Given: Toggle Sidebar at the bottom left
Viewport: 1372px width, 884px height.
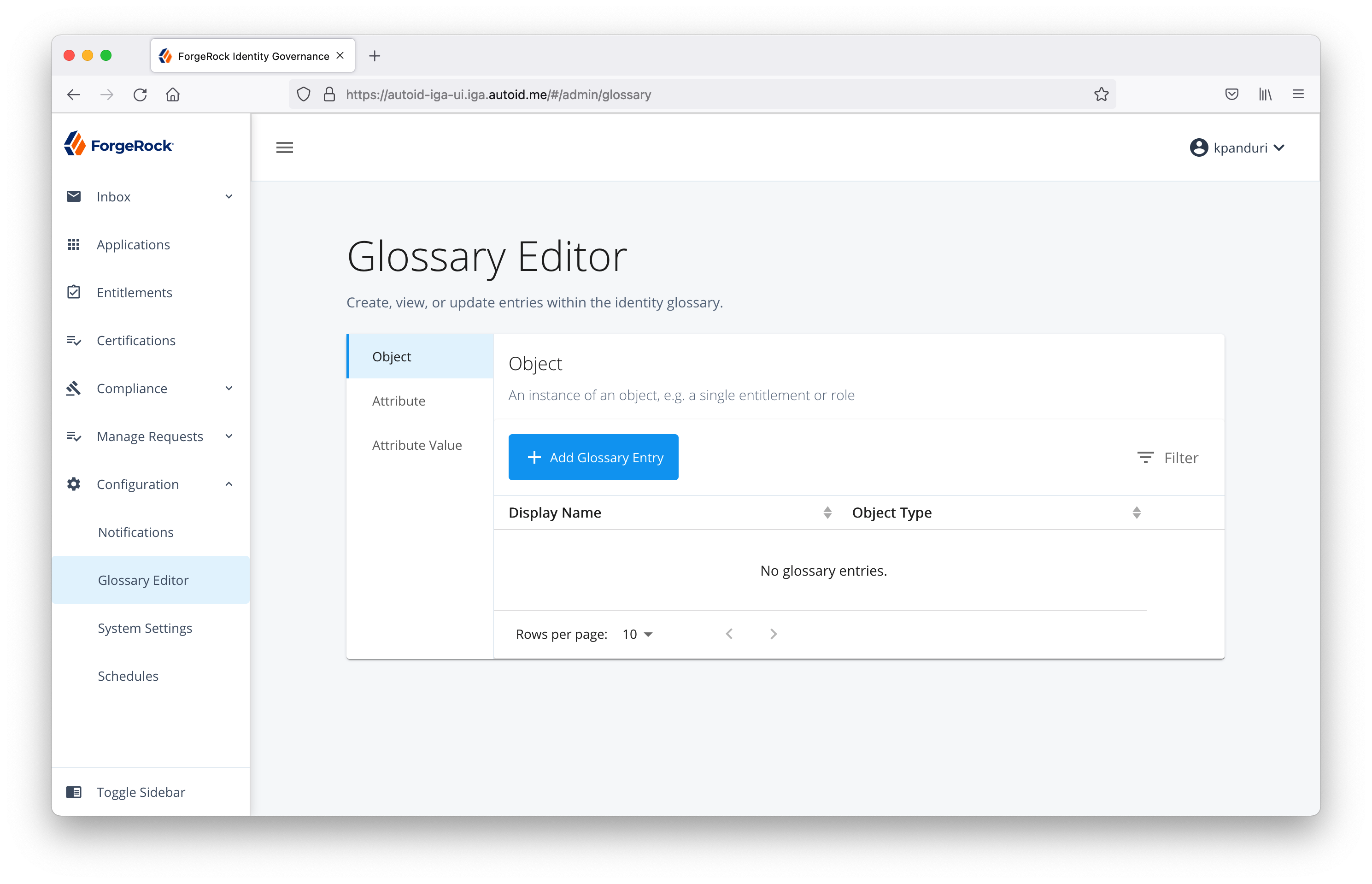Looking at the screenshot, I should [x=141, y=792].
